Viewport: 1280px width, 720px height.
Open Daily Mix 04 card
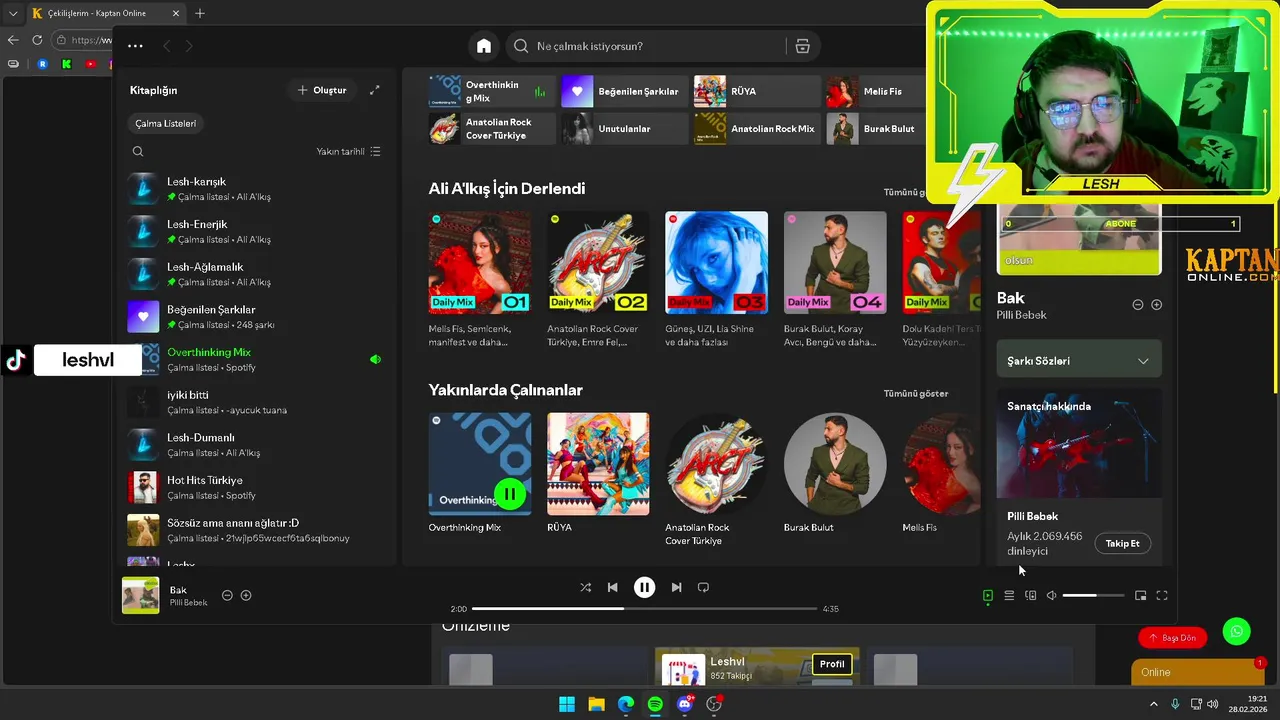click(x=835, y=280)
